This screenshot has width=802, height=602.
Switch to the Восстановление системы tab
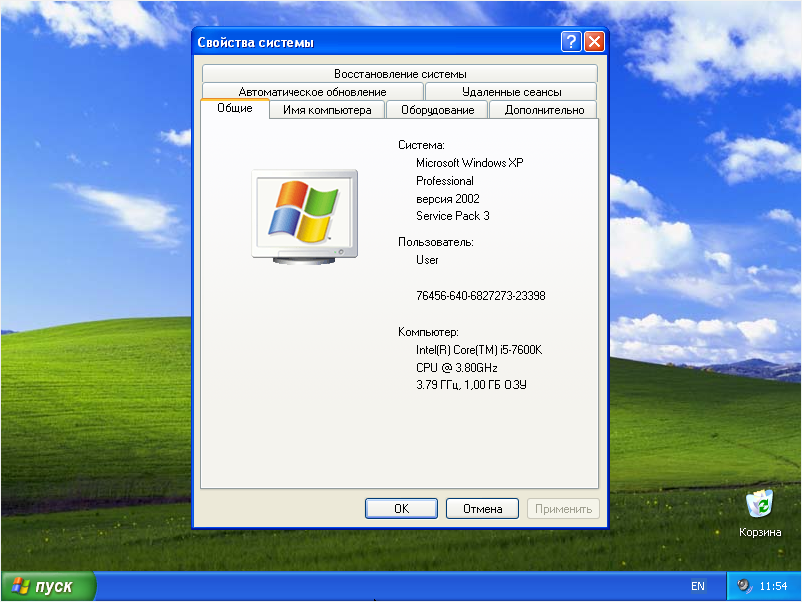click(399, 74)
